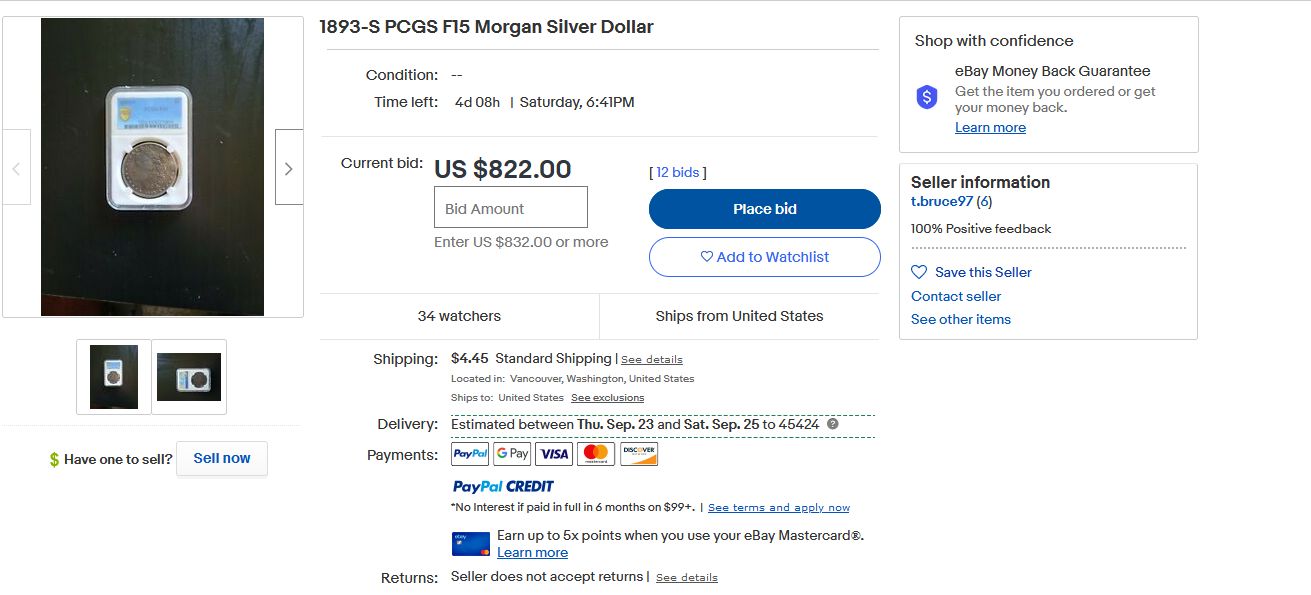Click the Discover card icon
Screen dimensions: 1311x595
[x=639, y=454]
